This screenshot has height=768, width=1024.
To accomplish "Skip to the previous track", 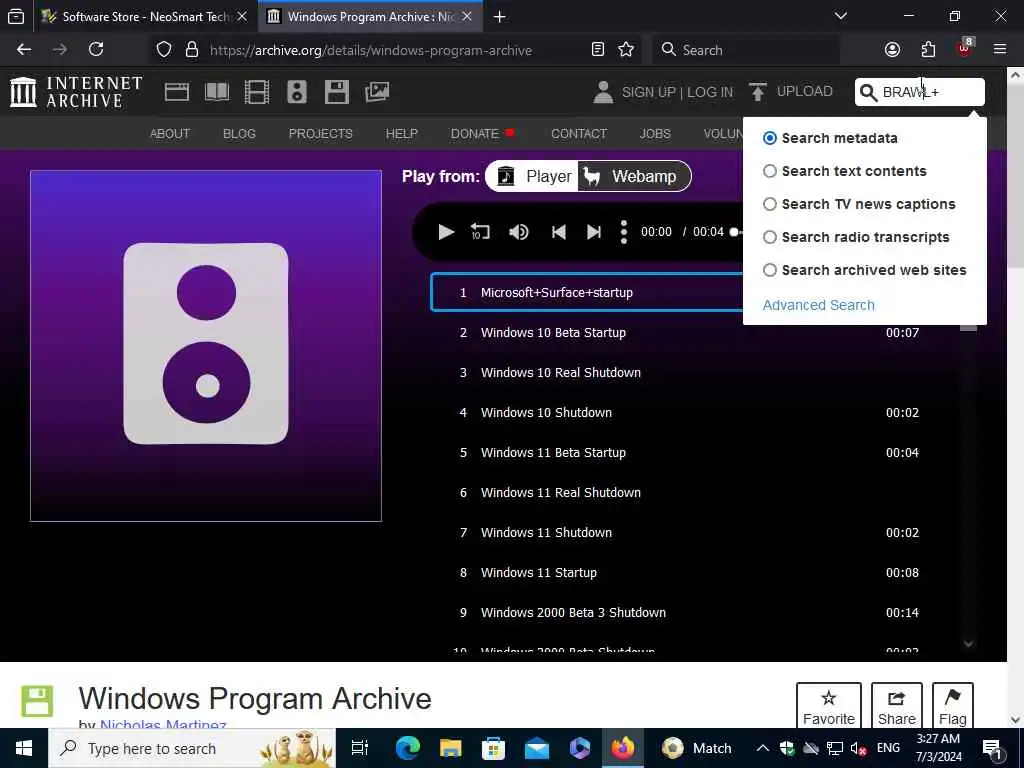I will pyautogui.click(x=558, y=232).
